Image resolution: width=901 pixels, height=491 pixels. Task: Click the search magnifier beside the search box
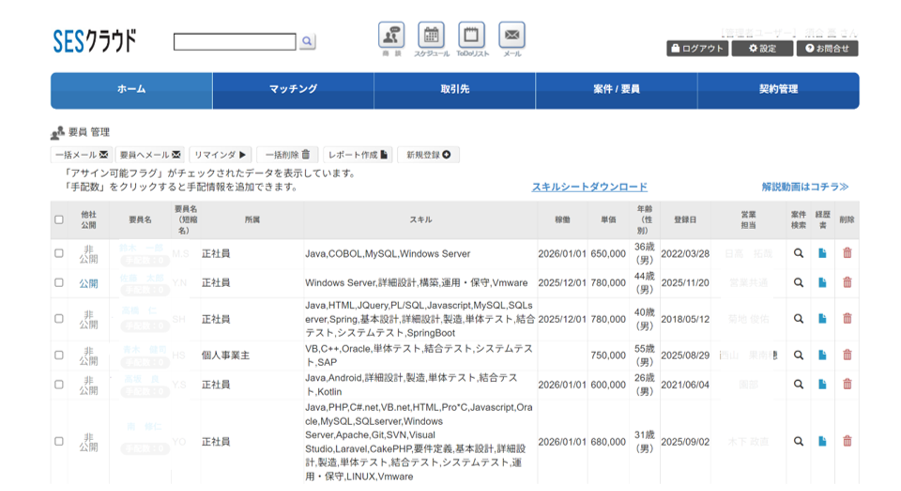(307, 41)
